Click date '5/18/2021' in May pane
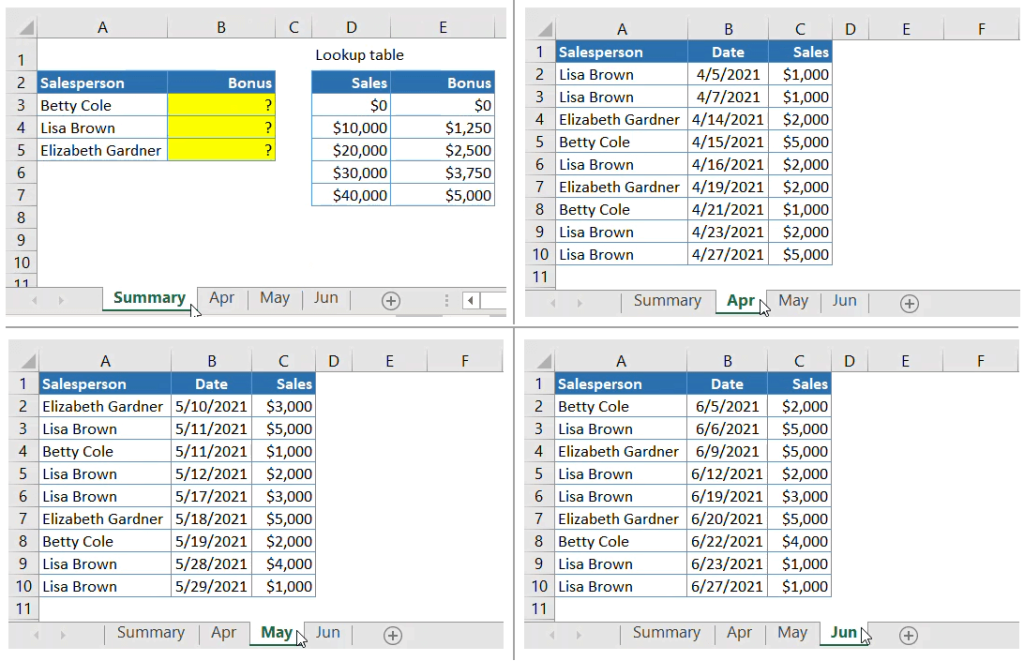 (x=212, y=519)
